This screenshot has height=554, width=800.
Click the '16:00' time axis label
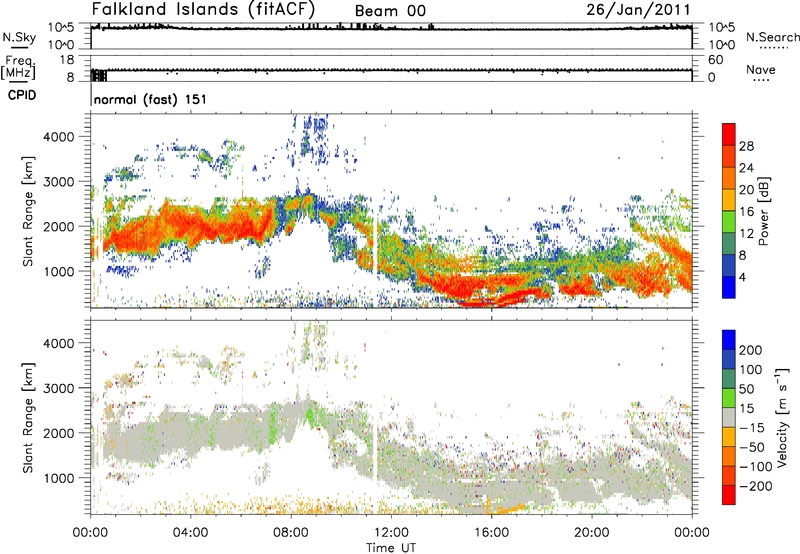(491, 533)
